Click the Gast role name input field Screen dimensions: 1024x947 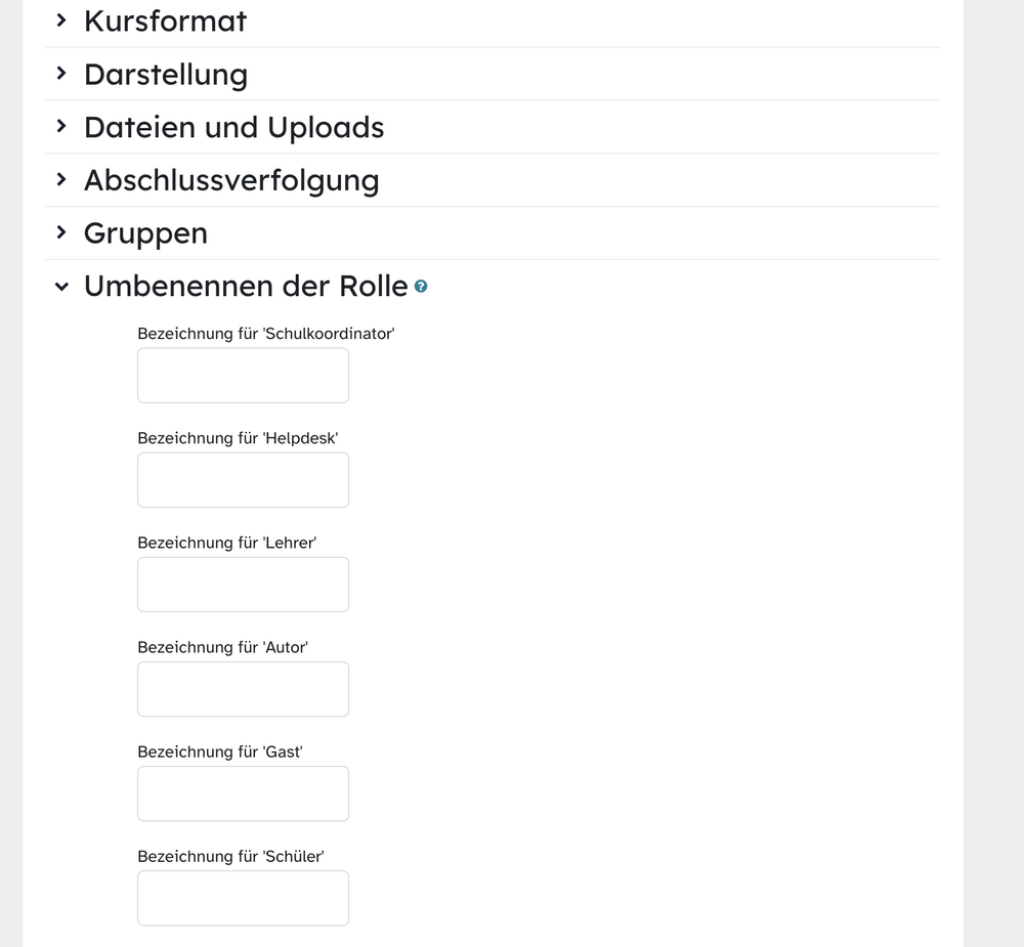coord(242,792)
